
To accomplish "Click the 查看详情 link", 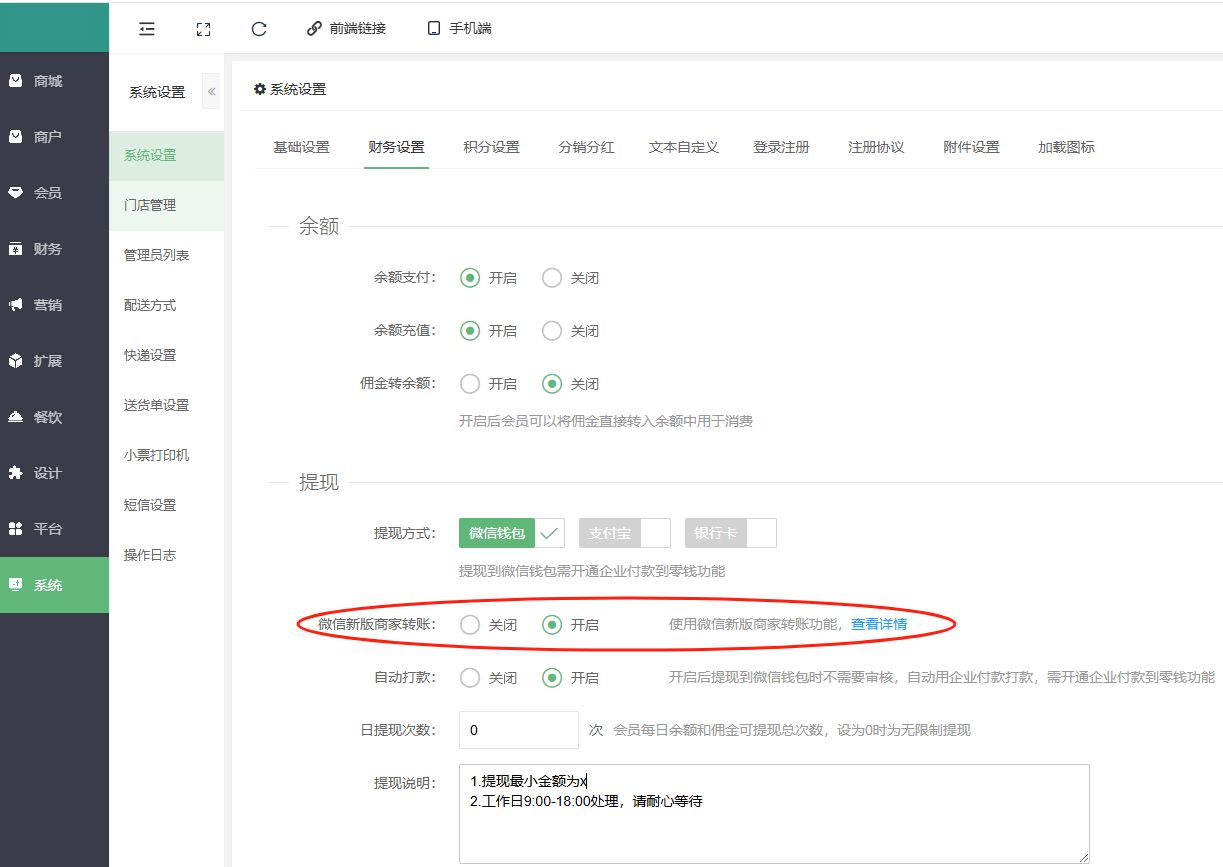I will click(x=879, y=624).
